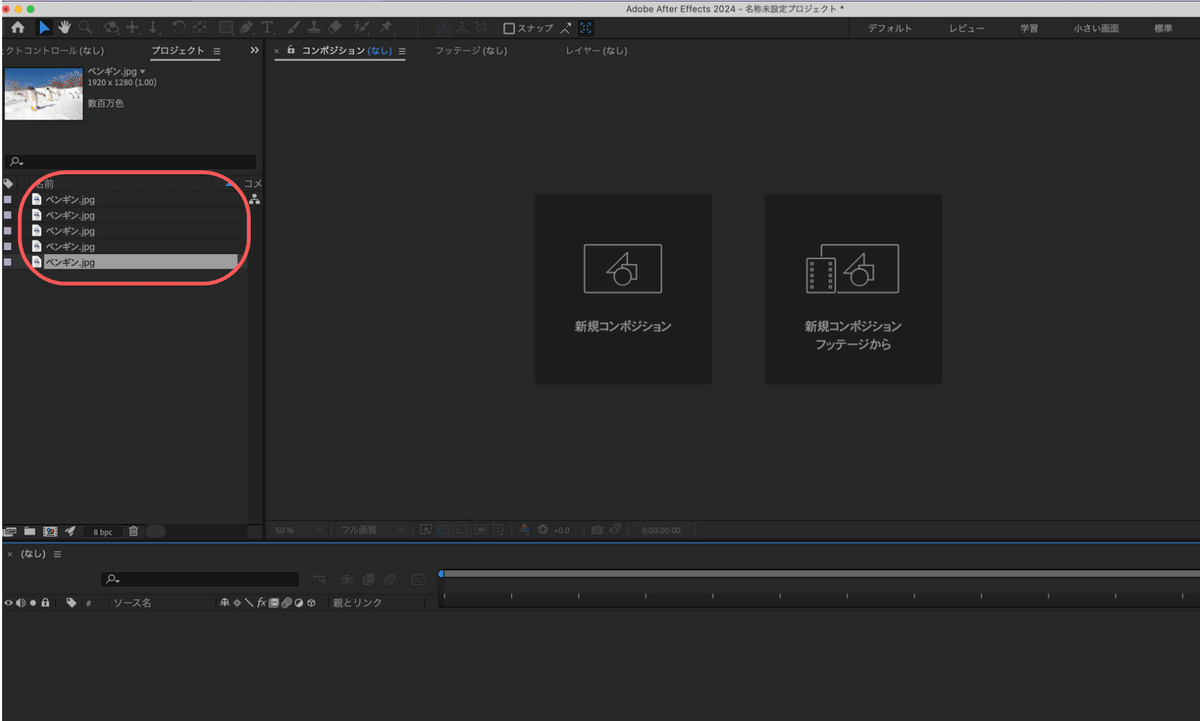The width and height of the screenshot is (1200, 721).
Task: Switch to the 学習 workspace
Action: (x=1028, y=29)
